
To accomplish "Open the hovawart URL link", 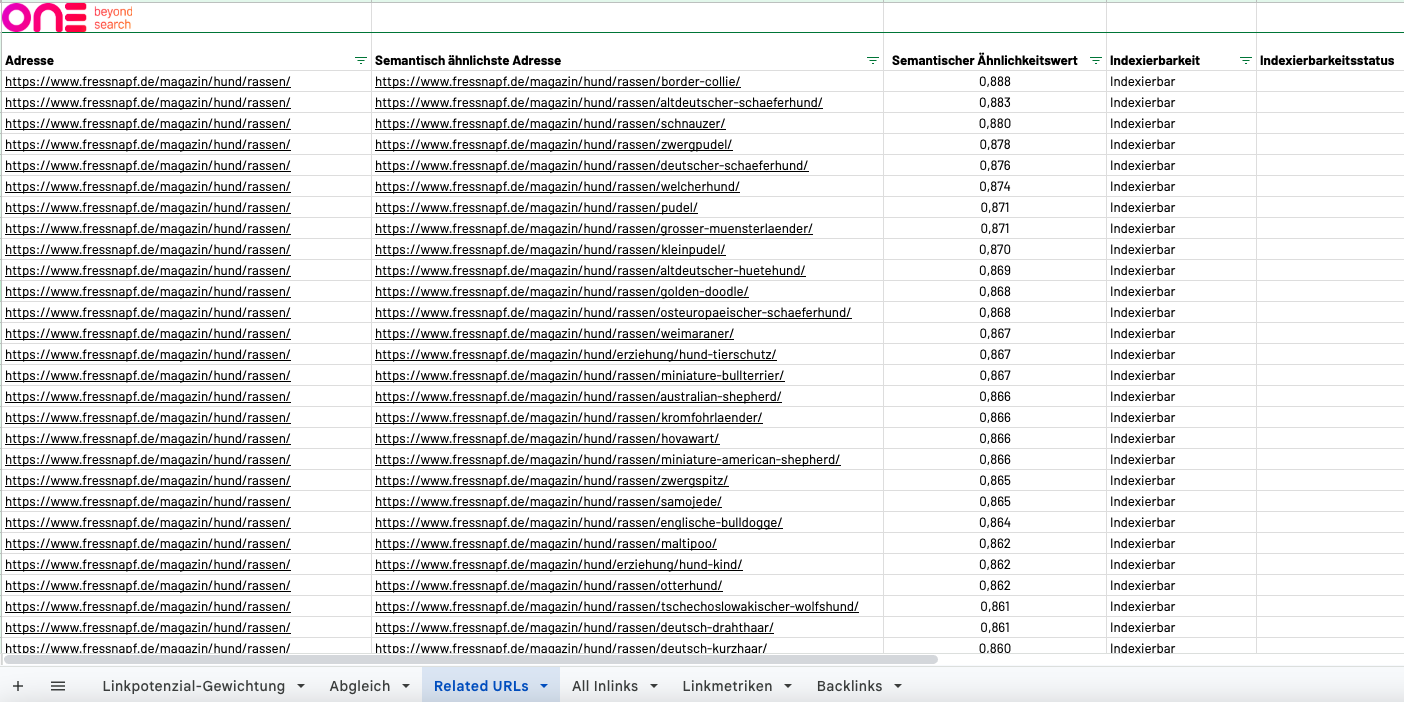I will coord(547,439).
